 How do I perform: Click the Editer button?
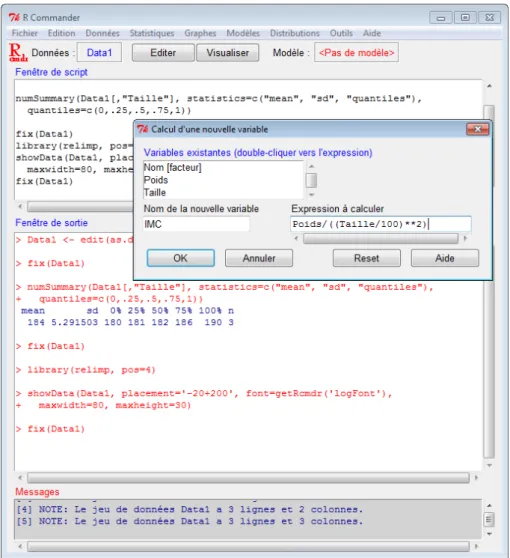point(163,53)
